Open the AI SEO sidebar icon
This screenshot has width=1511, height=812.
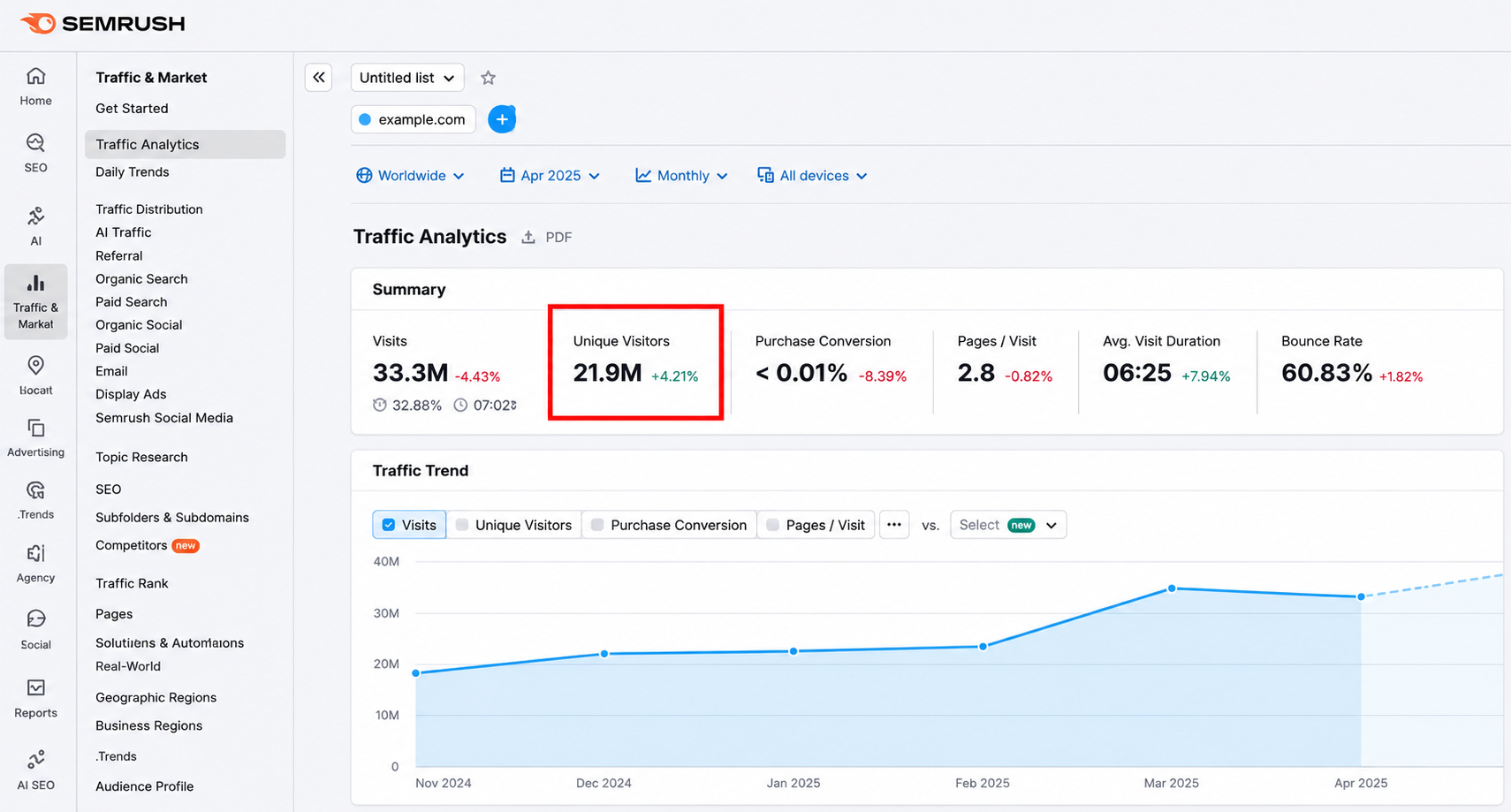(x=35, y=759)
